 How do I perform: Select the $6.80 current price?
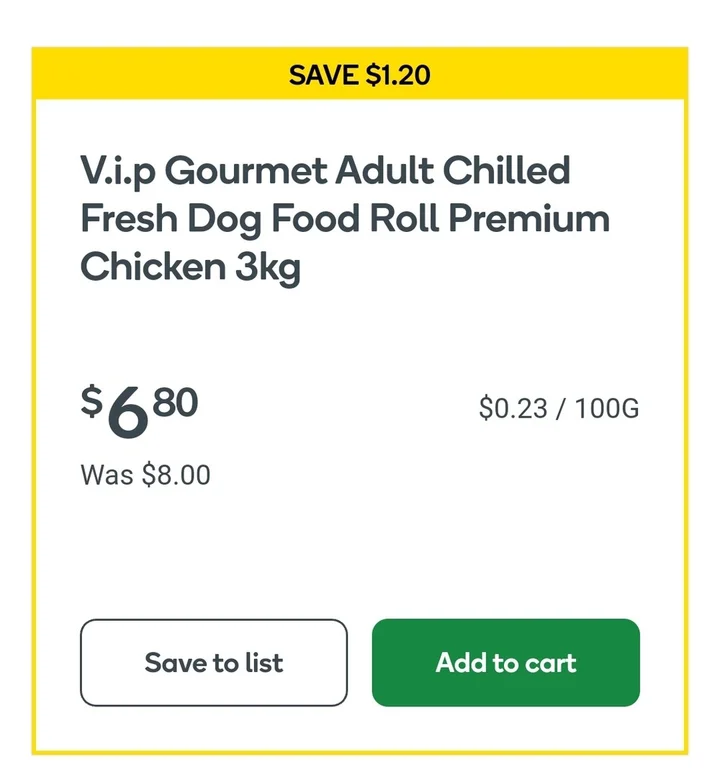point(140,412)
